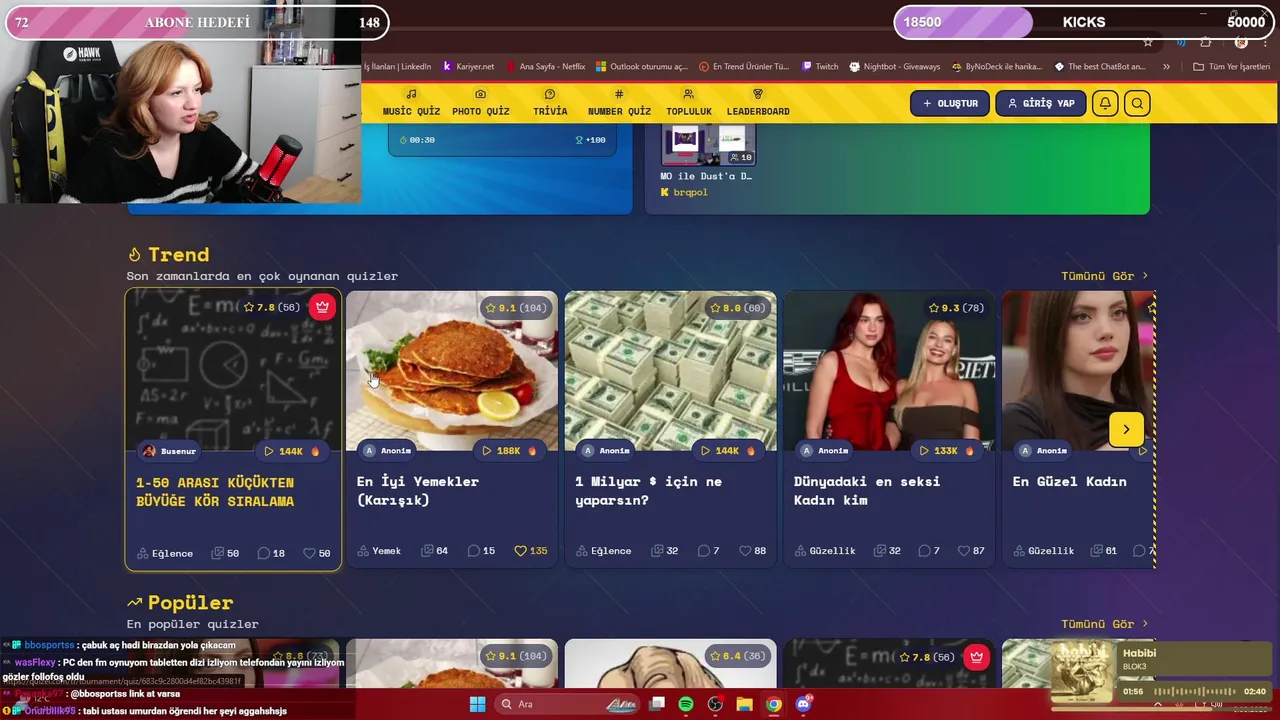The height and width of the screenshot is (720, 1280).
Task: Open Spotify from the taskbar
Action: (x=686, y=704)
